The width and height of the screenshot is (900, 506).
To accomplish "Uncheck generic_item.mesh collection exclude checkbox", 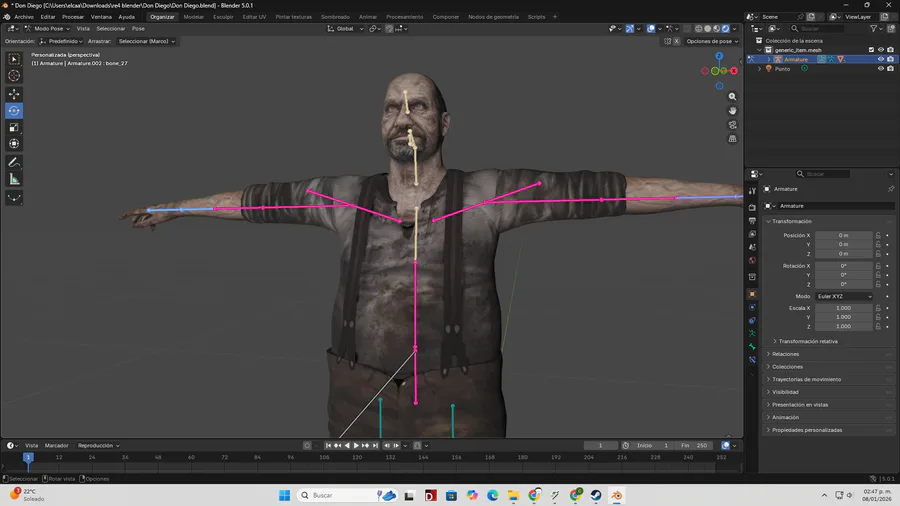I will click(871, 50).
